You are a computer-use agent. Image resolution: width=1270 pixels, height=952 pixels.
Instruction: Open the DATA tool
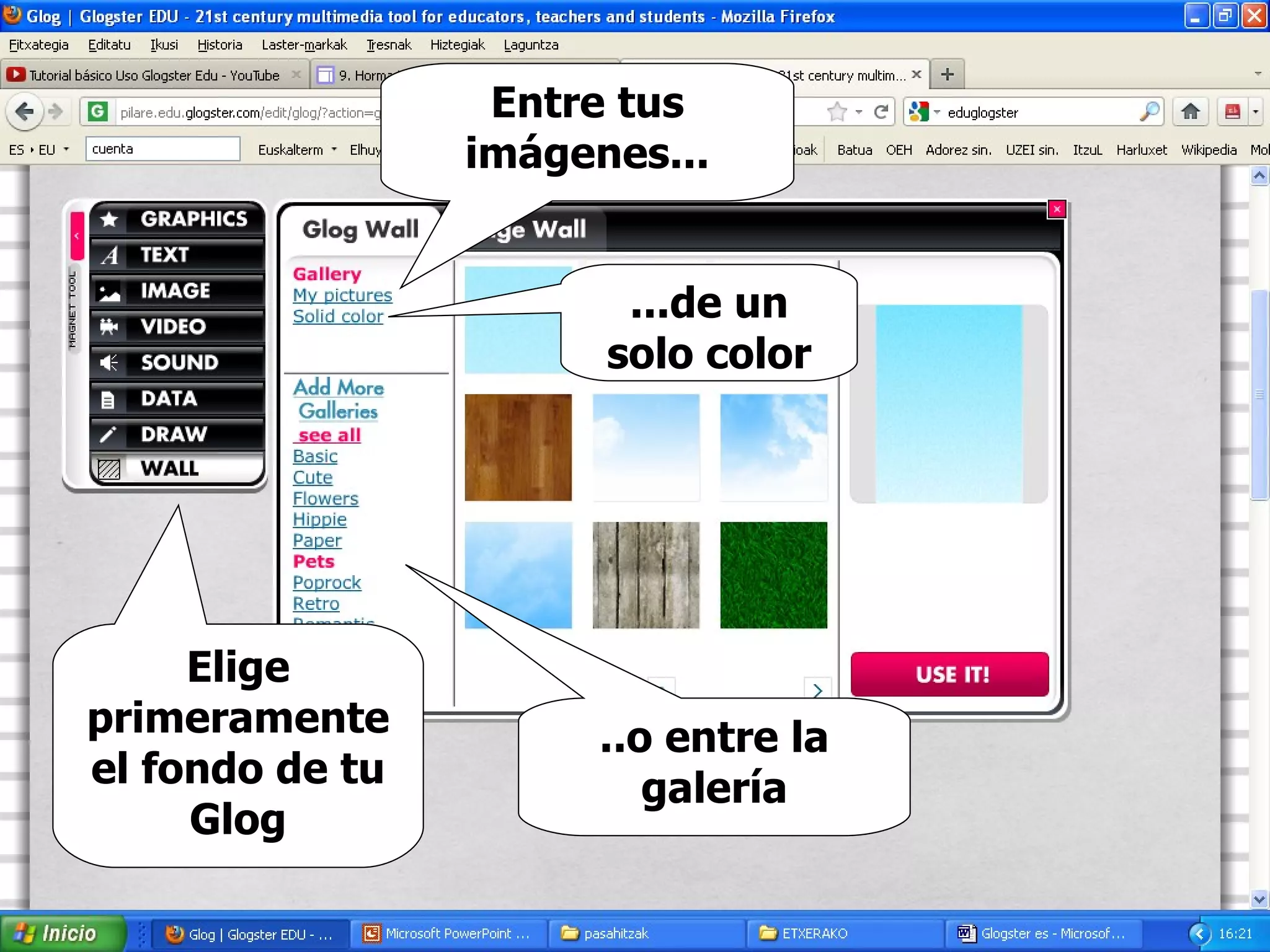tap(177, 399)
